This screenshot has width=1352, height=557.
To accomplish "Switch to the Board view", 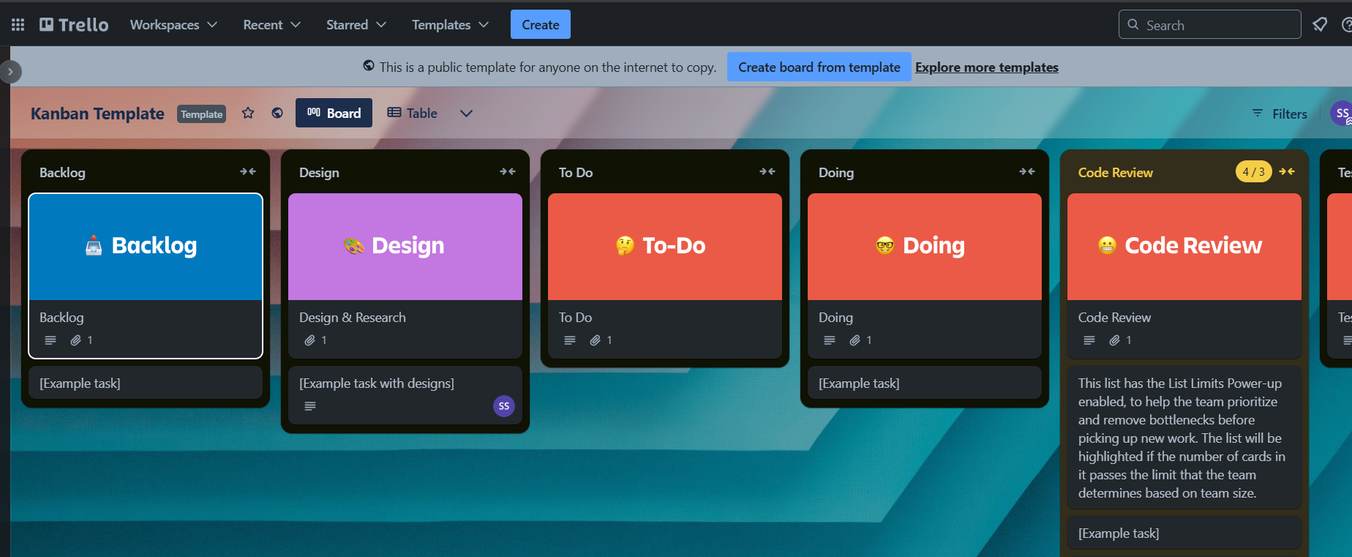I will pos(334,113).
